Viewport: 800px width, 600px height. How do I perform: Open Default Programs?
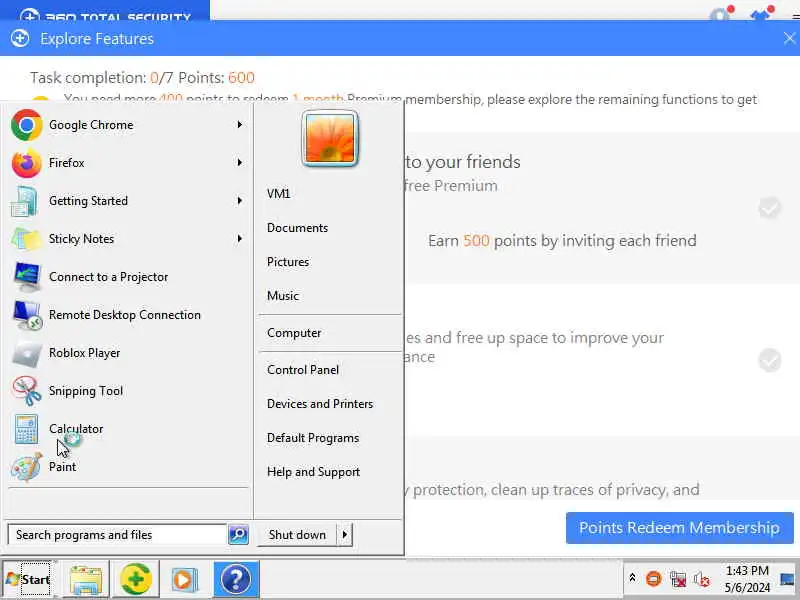313,438
